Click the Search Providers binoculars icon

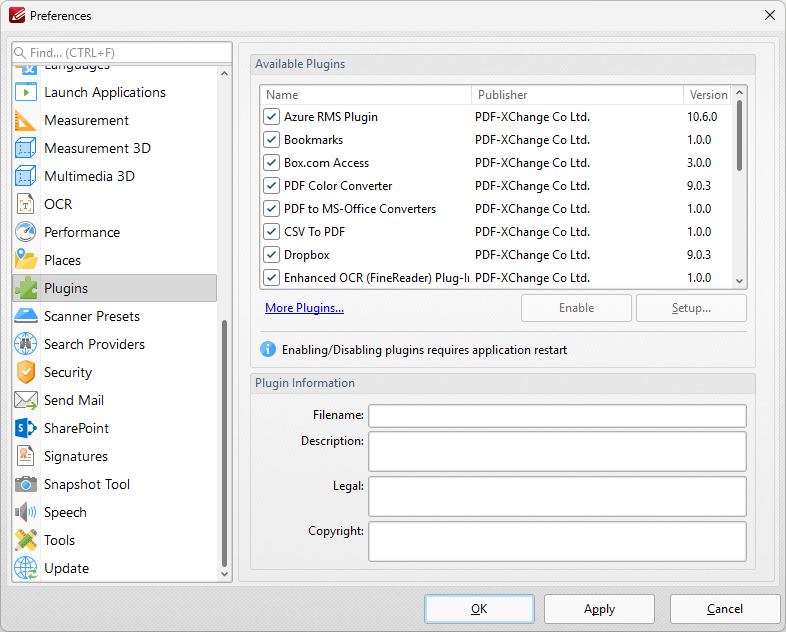point(26,344)
